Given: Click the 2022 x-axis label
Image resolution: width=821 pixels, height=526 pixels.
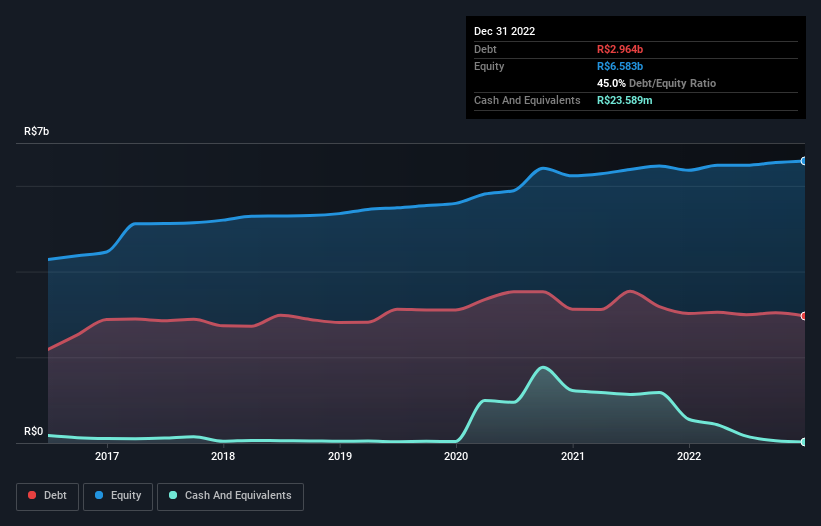Looking at the screenshot, I should (689, 456).
